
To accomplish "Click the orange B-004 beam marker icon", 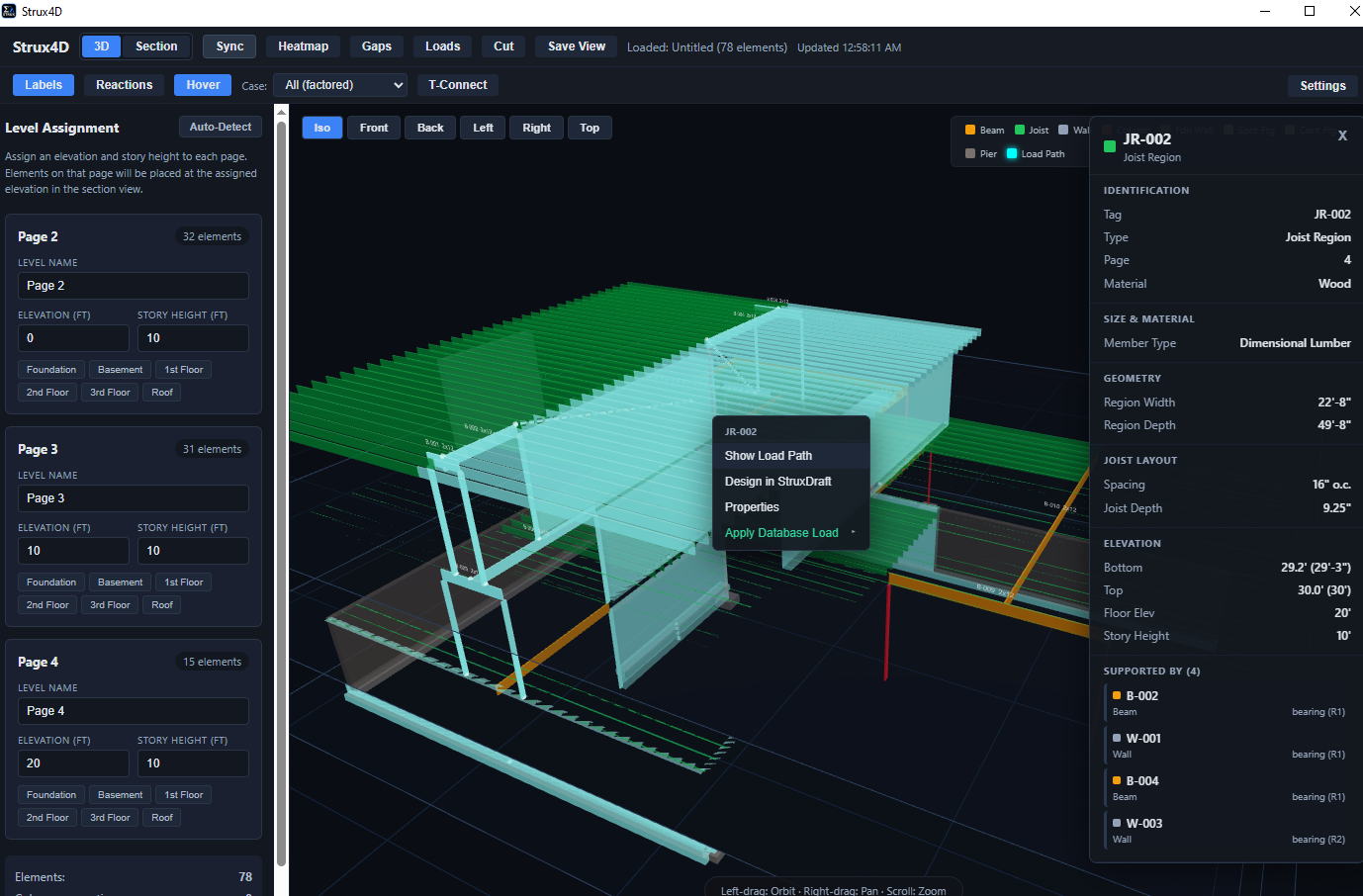I will tap(1117, 780).
